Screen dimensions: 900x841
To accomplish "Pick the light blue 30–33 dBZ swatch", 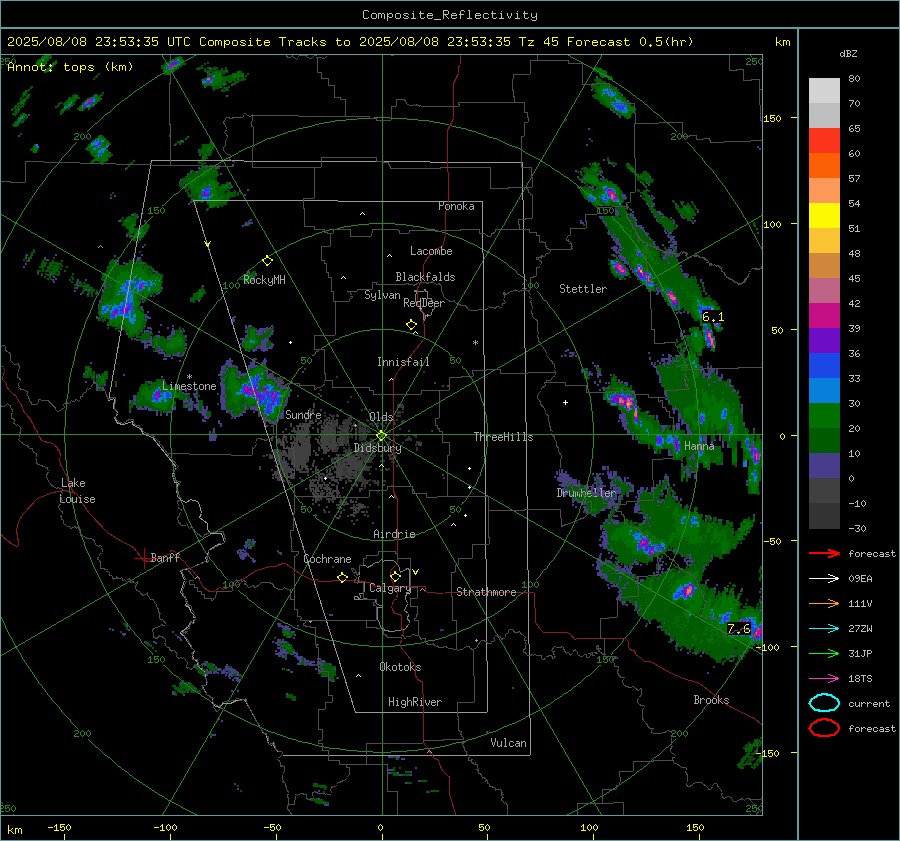I will click(824, 391).
